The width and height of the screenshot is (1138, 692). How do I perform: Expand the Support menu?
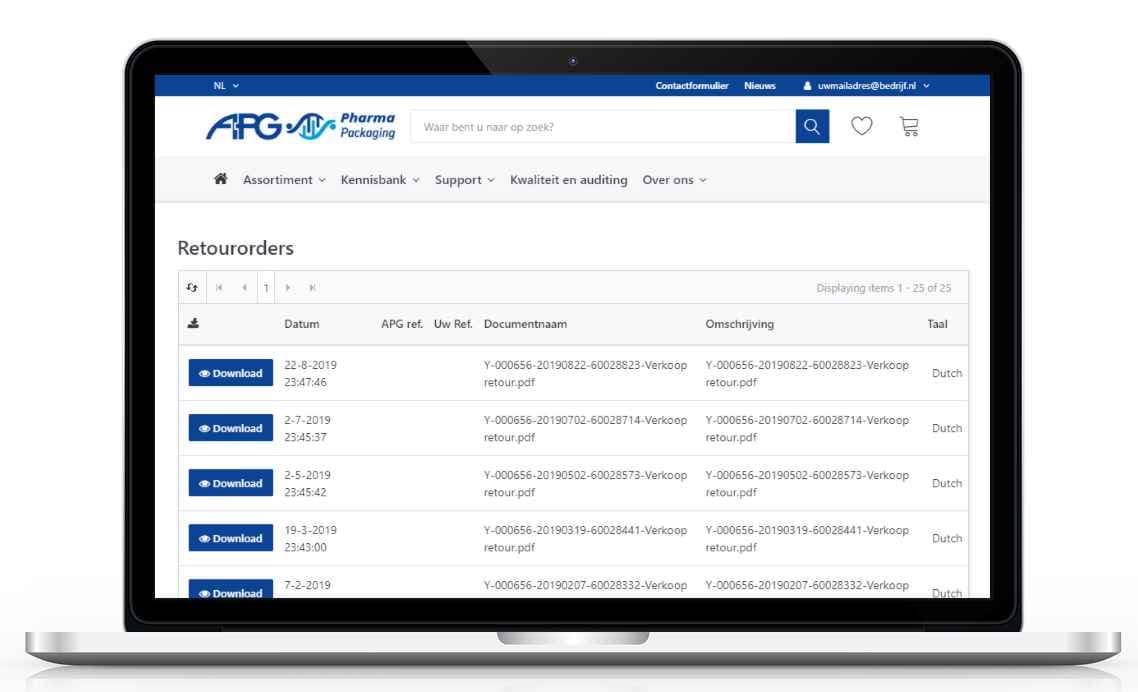coord(464,180)
